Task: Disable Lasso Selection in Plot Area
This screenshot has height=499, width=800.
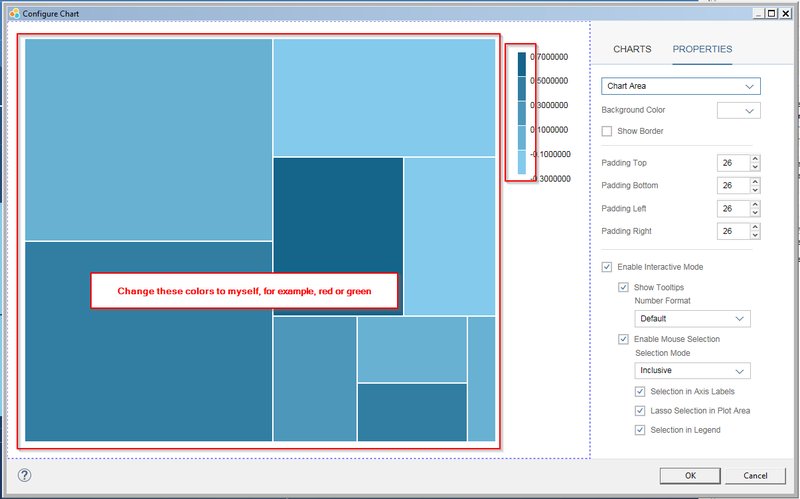Action: (x=640, y=411)
